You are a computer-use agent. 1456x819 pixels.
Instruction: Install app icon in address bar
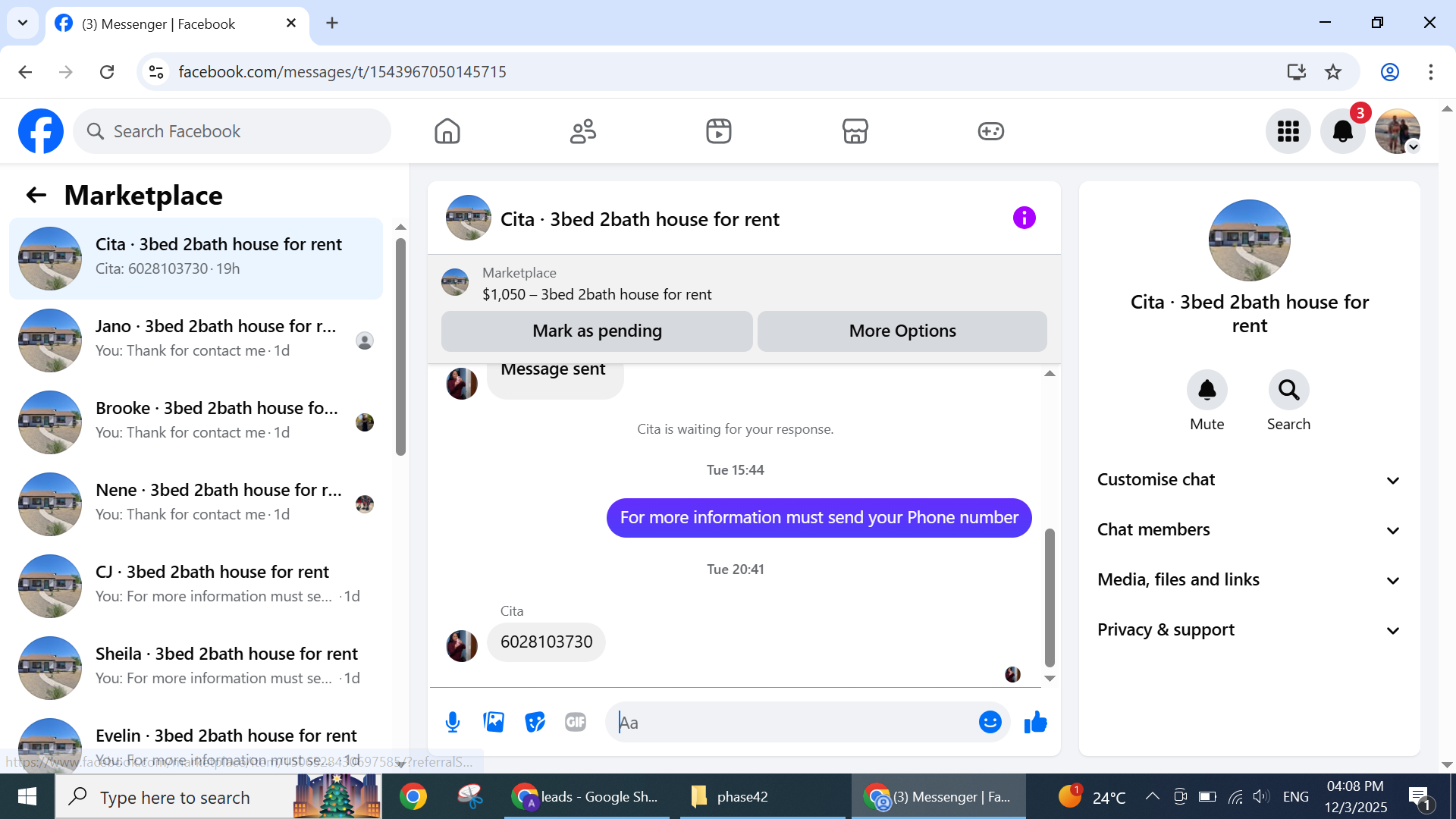tap(1296, 72)
